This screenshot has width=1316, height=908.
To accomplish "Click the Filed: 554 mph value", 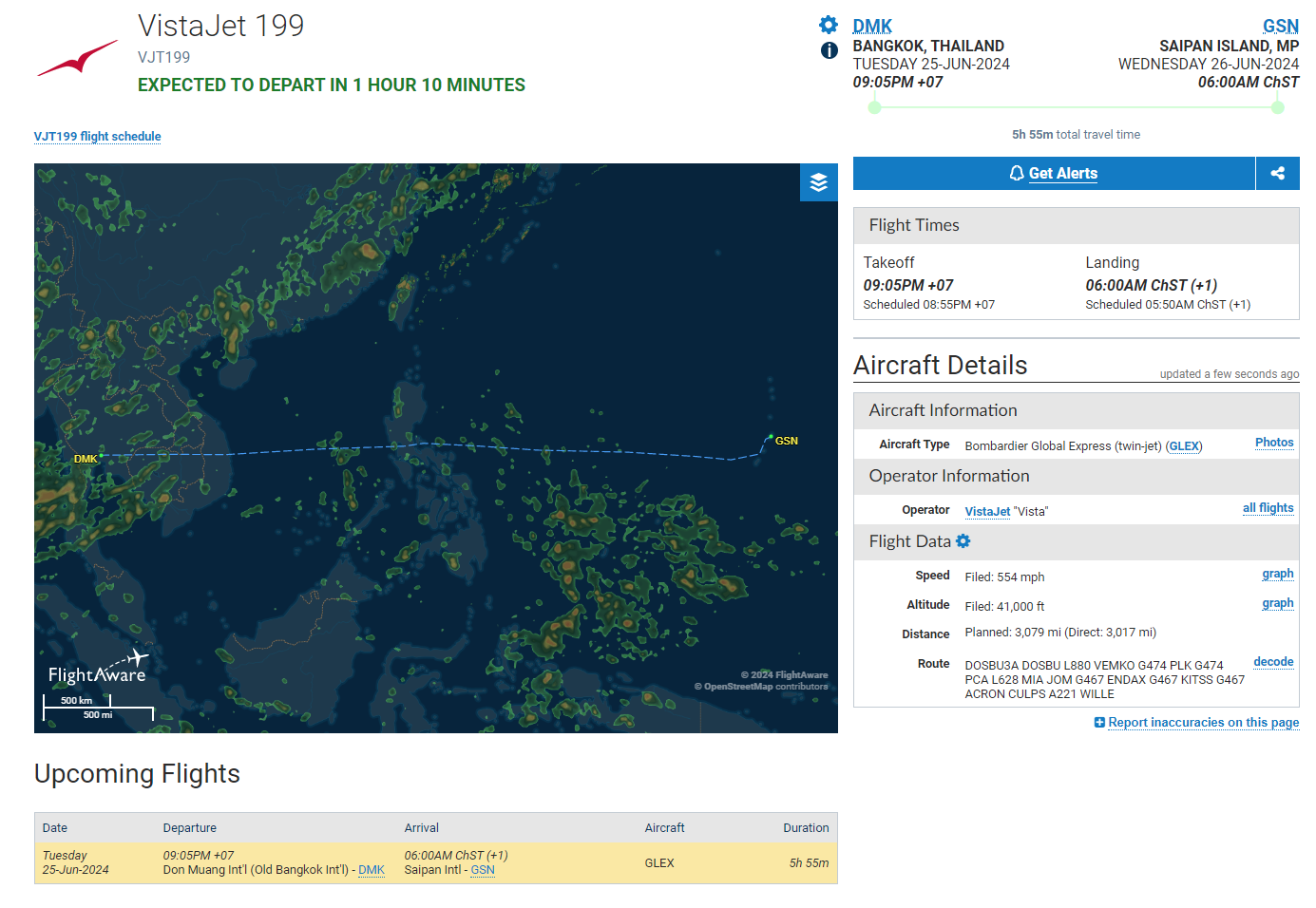I will coord(1004,577).
